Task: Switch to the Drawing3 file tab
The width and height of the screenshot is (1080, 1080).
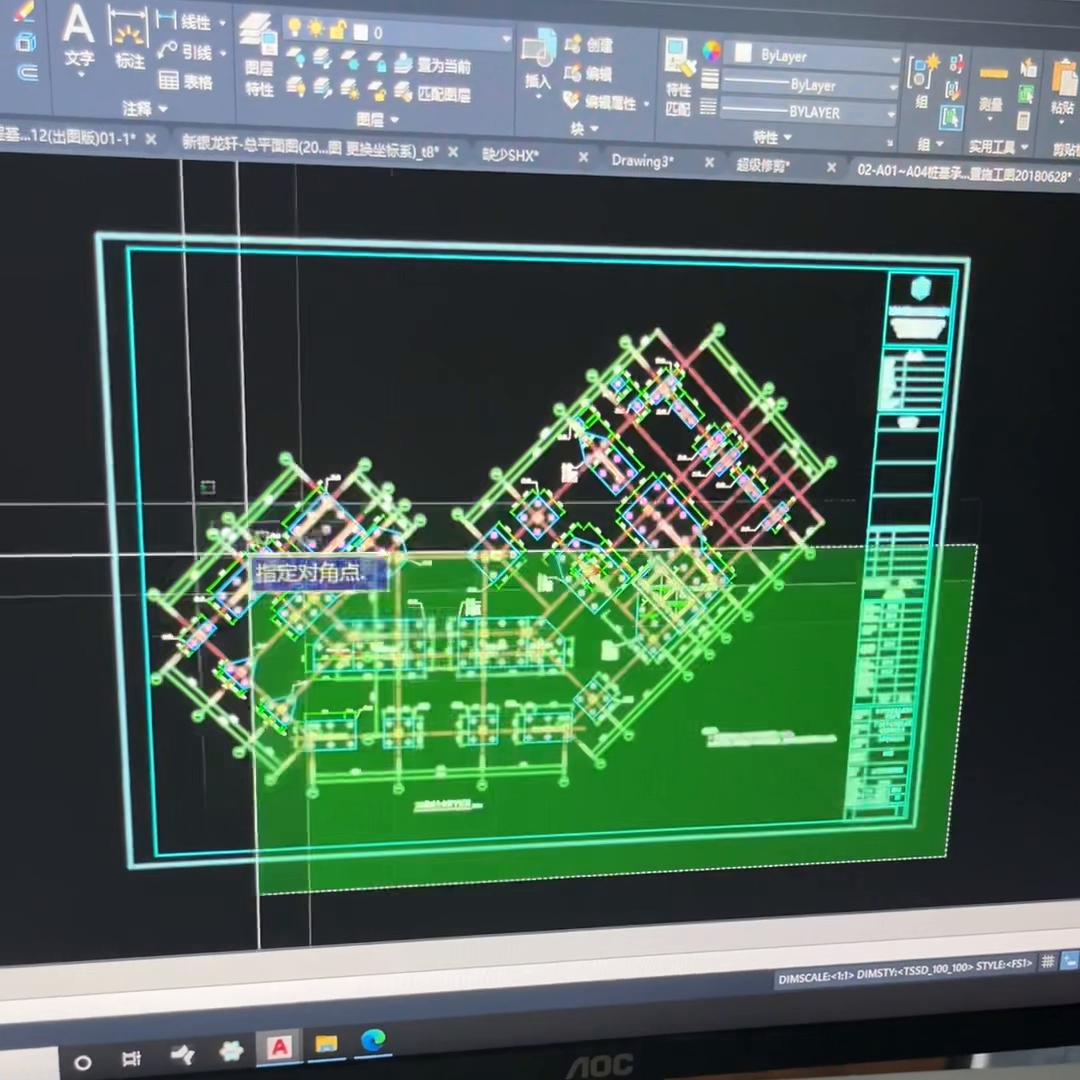Action: click(x=642, y=161)
